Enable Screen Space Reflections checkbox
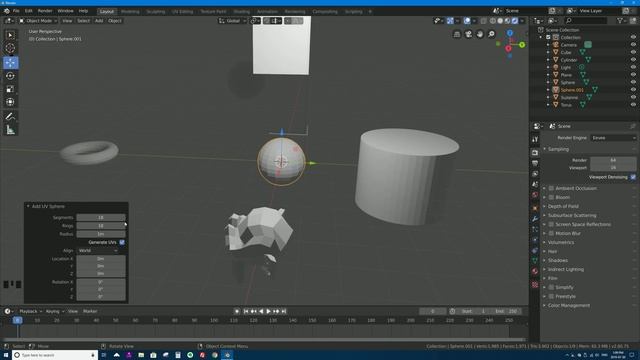640x360 pixels. pyautogui.click(x=551, y=224)
